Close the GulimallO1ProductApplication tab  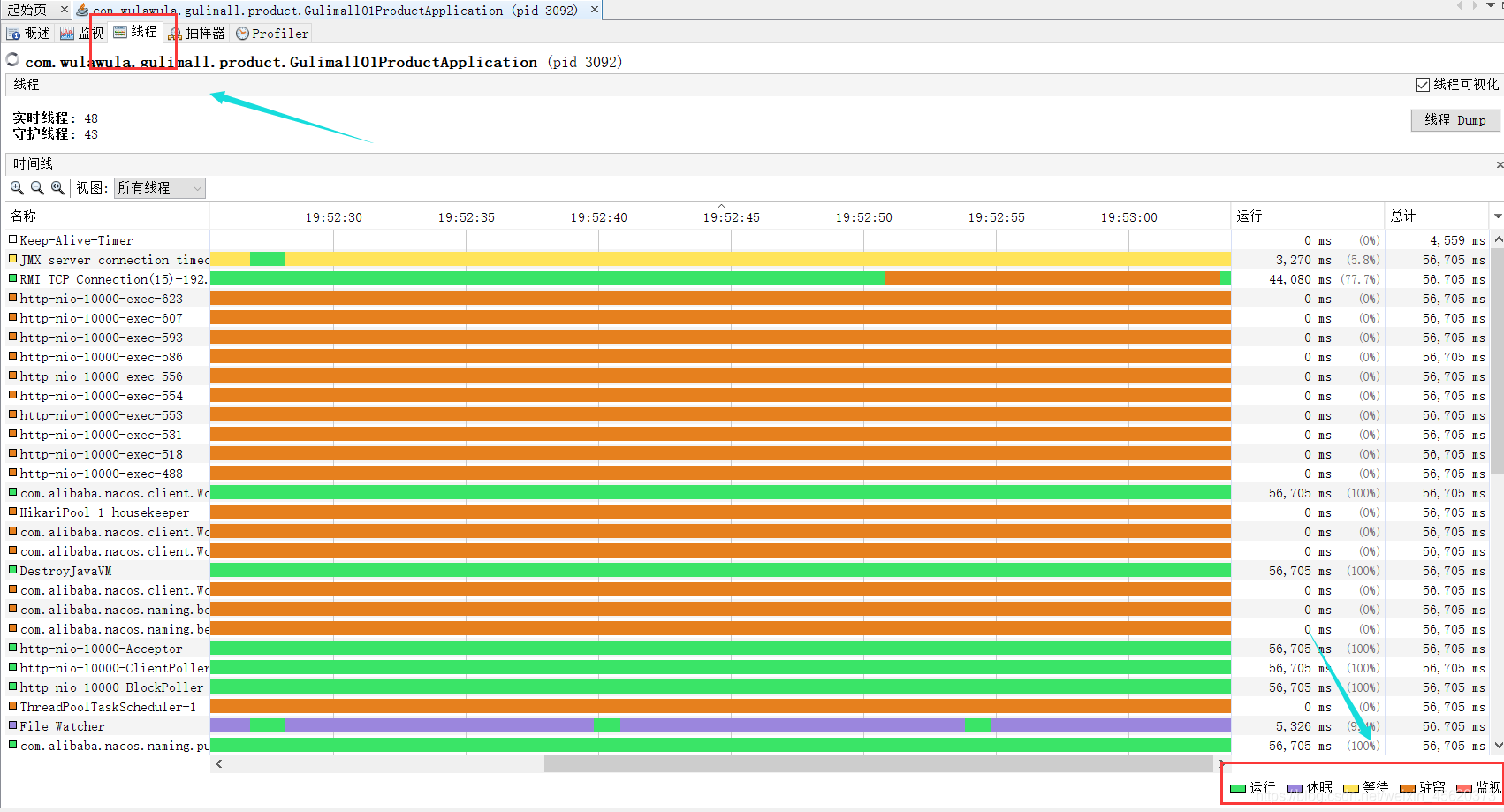[x=595, y=10]
